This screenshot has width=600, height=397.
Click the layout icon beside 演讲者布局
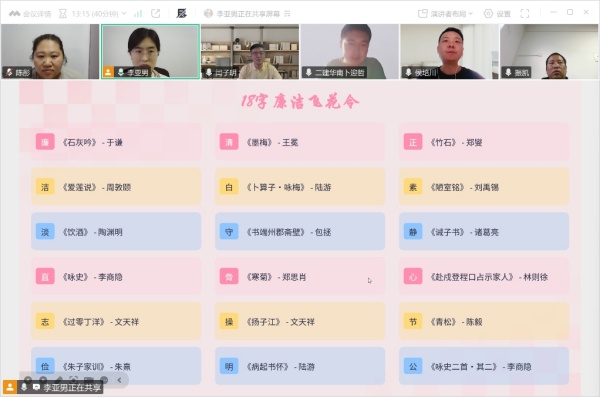pyautogui.click(x=422, y=14)
